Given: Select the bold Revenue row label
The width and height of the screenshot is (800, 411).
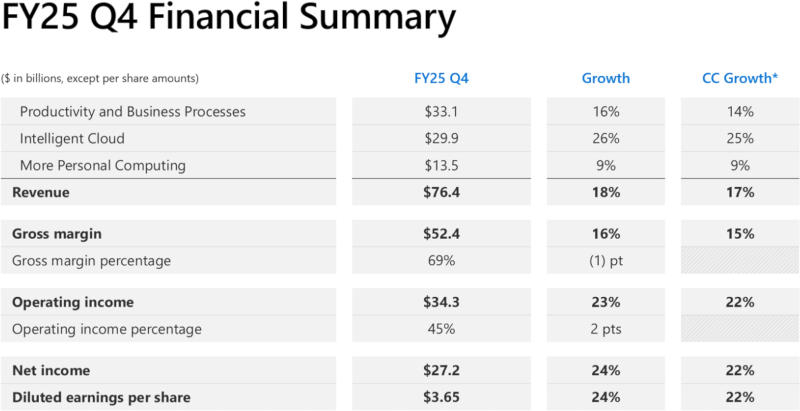Looking at the screenshot, I should click(x=41, y=192).
